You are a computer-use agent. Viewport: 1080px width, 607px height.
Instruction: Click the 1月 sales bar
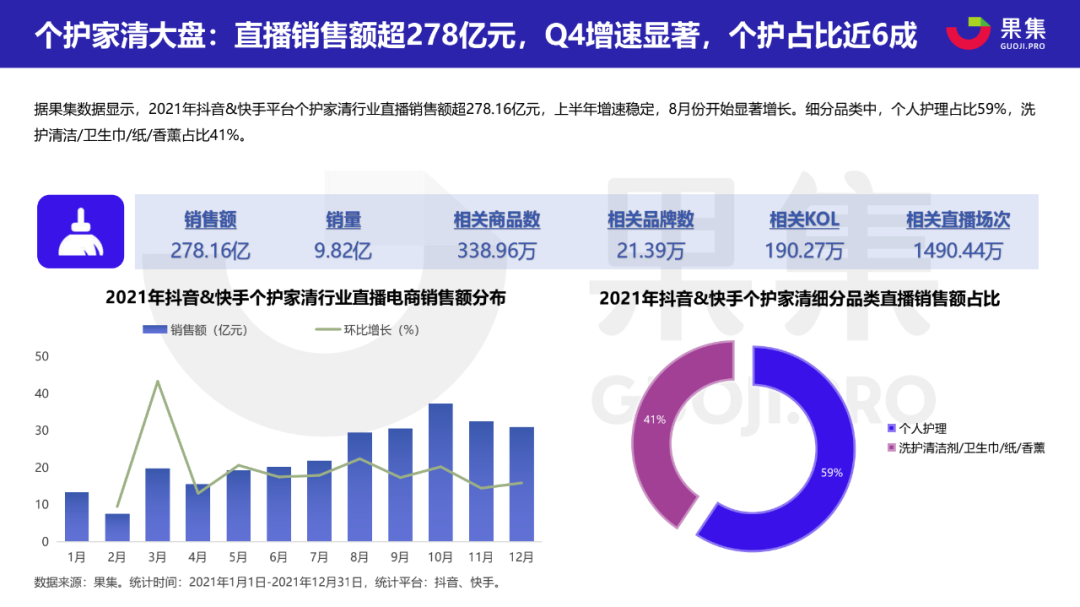pos(76,517)
